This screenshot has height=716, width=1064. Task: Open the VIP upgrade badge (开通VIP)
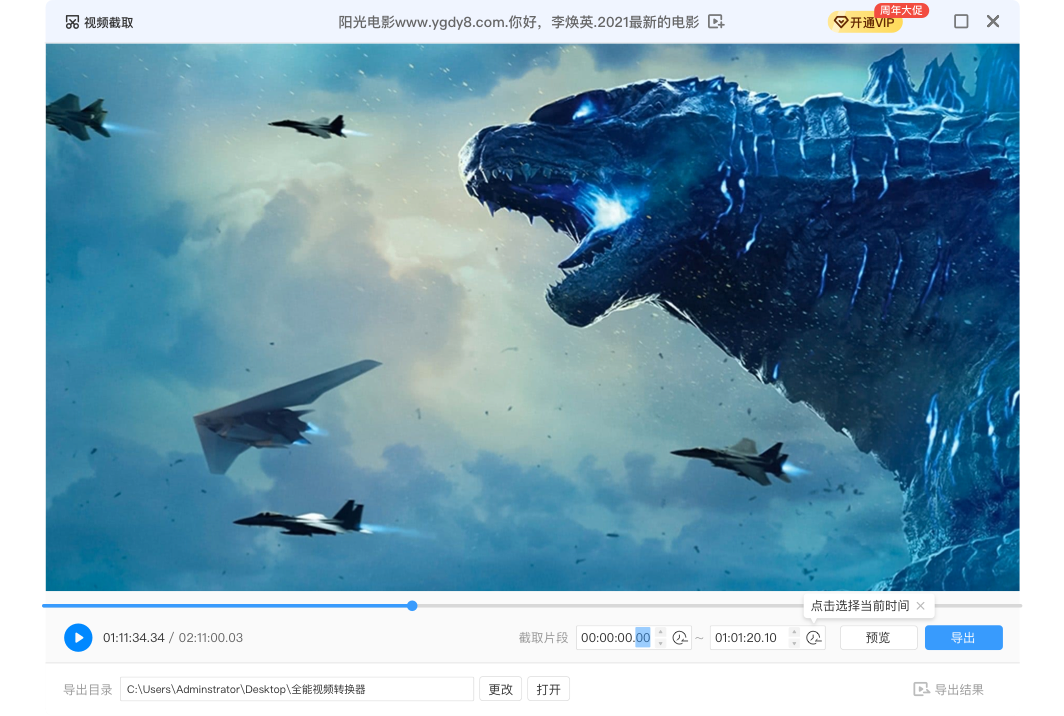864,22
